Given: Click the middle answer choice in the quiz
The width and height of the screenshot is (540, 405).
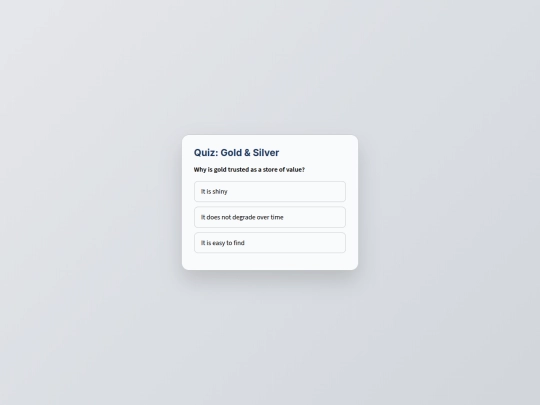Looking at the screenshot, I should point(270,217).
